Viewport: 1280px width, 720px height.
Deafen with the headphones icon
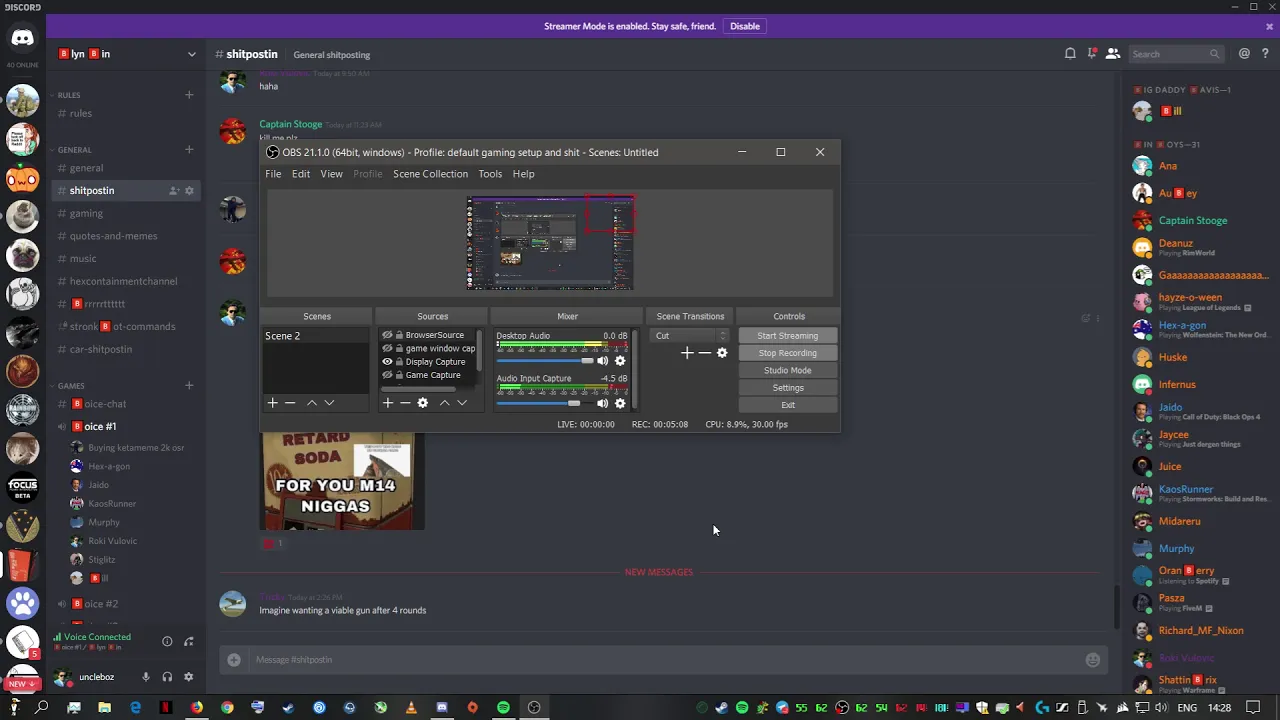167,677
